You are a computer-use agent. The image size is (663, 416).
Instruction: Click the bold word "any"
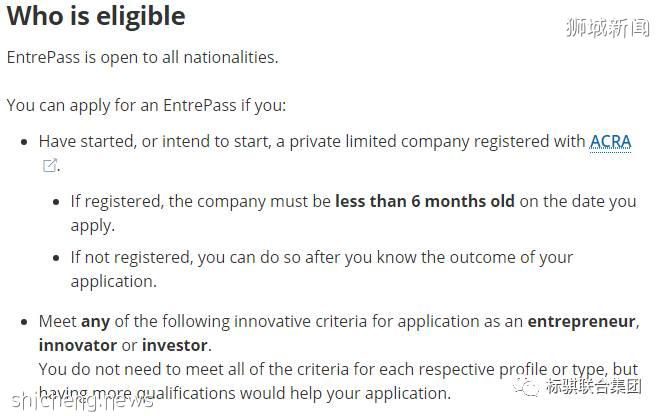coord(95,322)
